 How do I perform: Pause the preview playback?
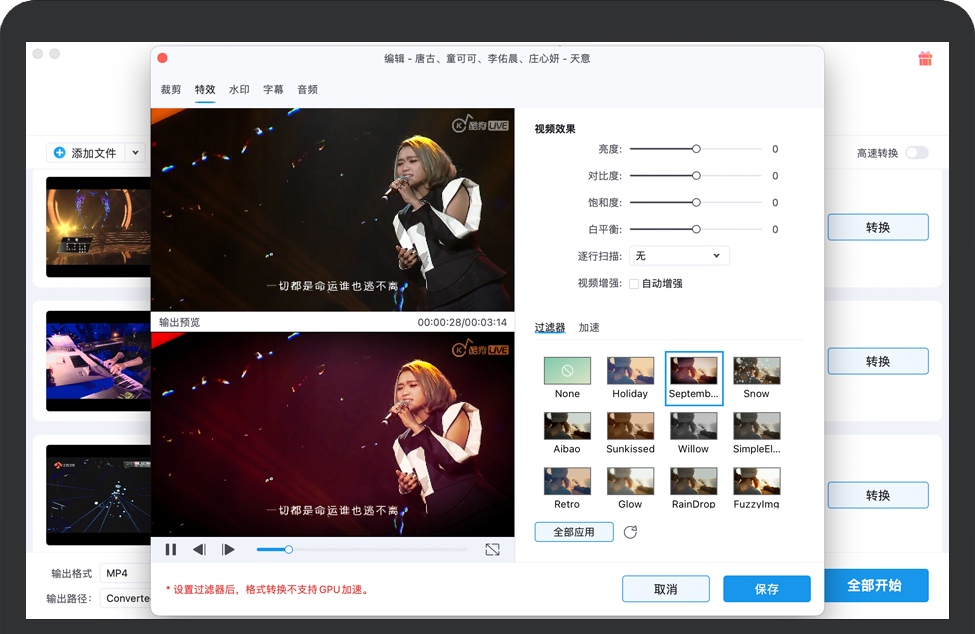coord(171,549)
